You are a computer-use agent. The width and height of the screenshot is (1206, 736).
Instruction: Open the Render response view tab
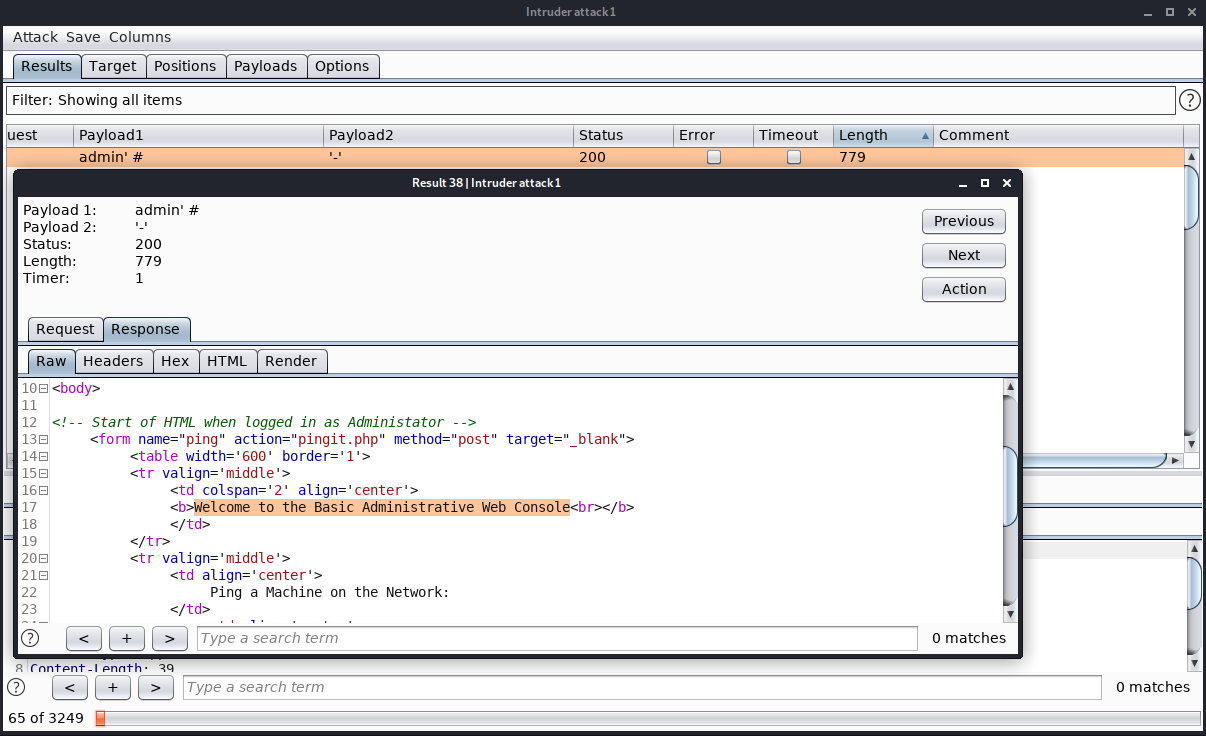point(292,361)
